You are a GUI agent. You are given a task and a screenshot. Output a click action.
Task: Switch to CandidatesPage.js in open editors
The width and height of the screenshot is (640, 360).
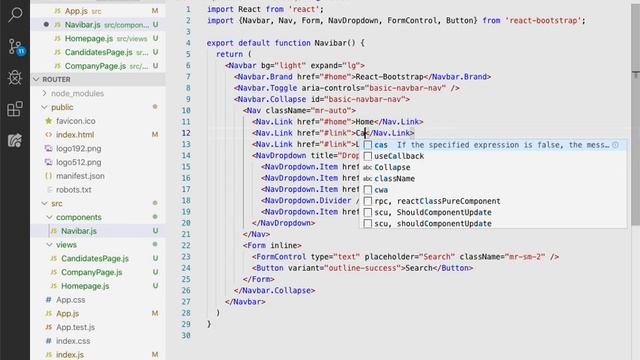click(x=98, y=52)
